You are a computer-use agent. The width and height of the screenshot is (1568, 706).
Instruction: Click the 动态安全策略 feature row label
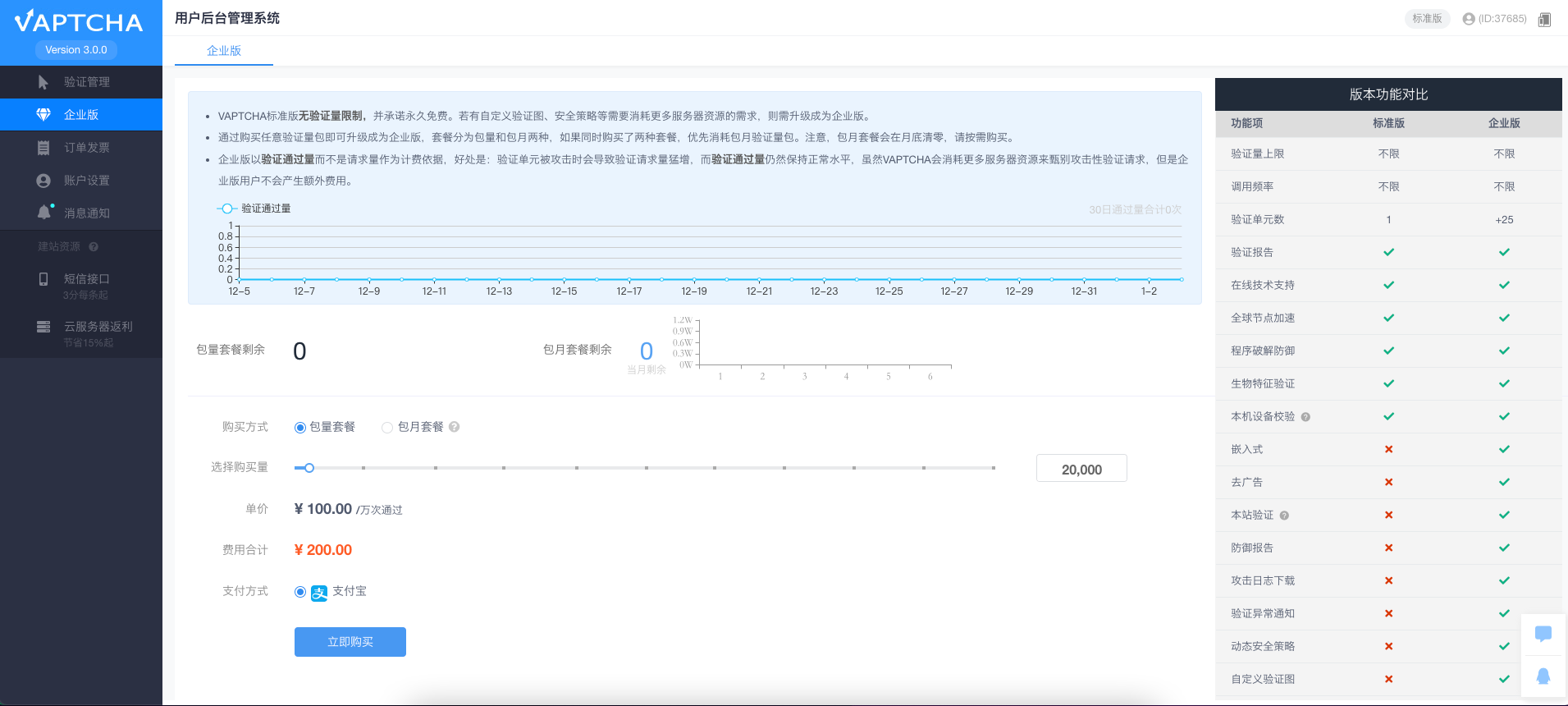(1263, 646)
